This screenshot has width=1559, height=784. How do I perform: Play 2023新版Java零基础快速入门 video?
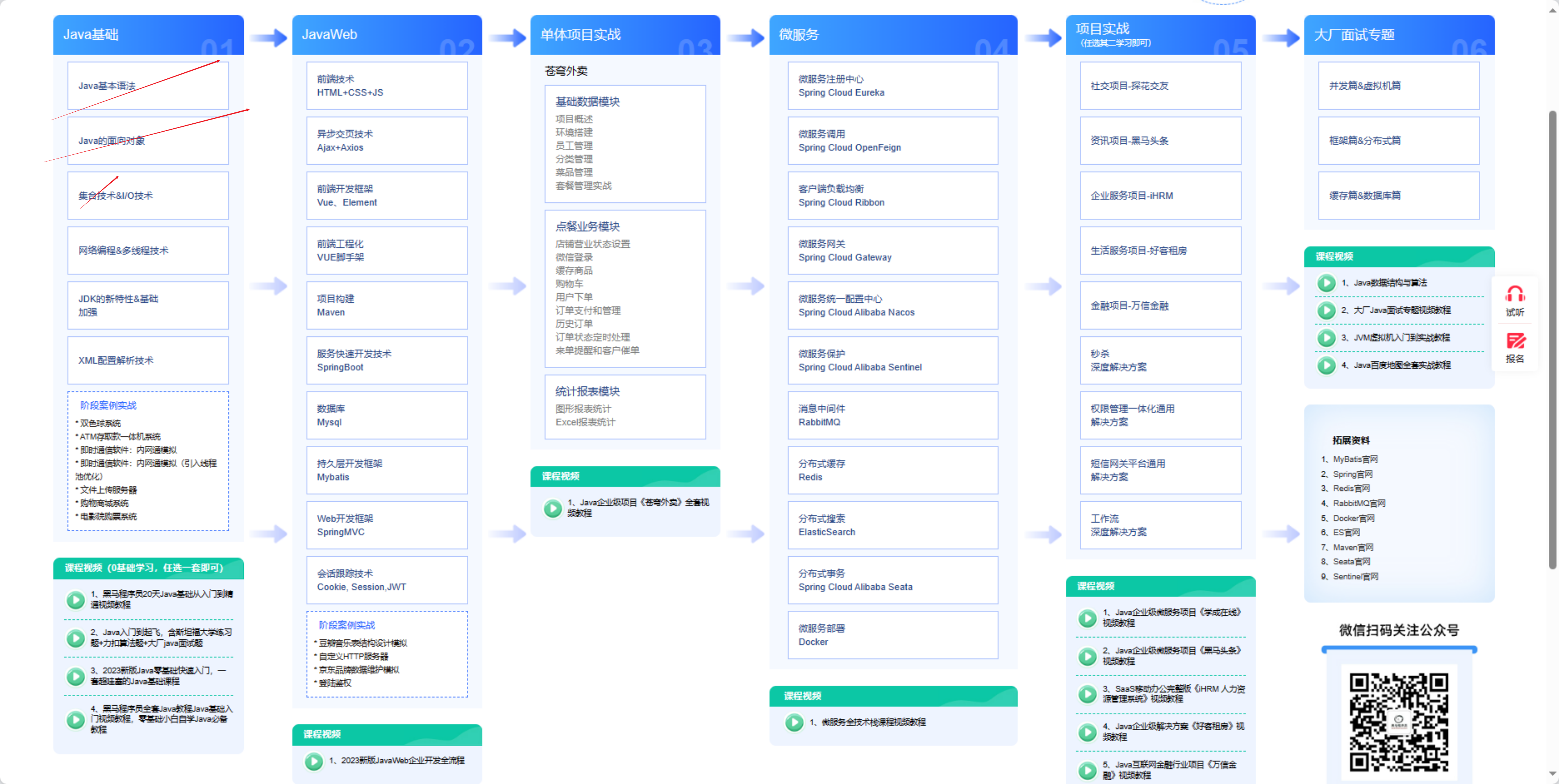pos(76,676)
